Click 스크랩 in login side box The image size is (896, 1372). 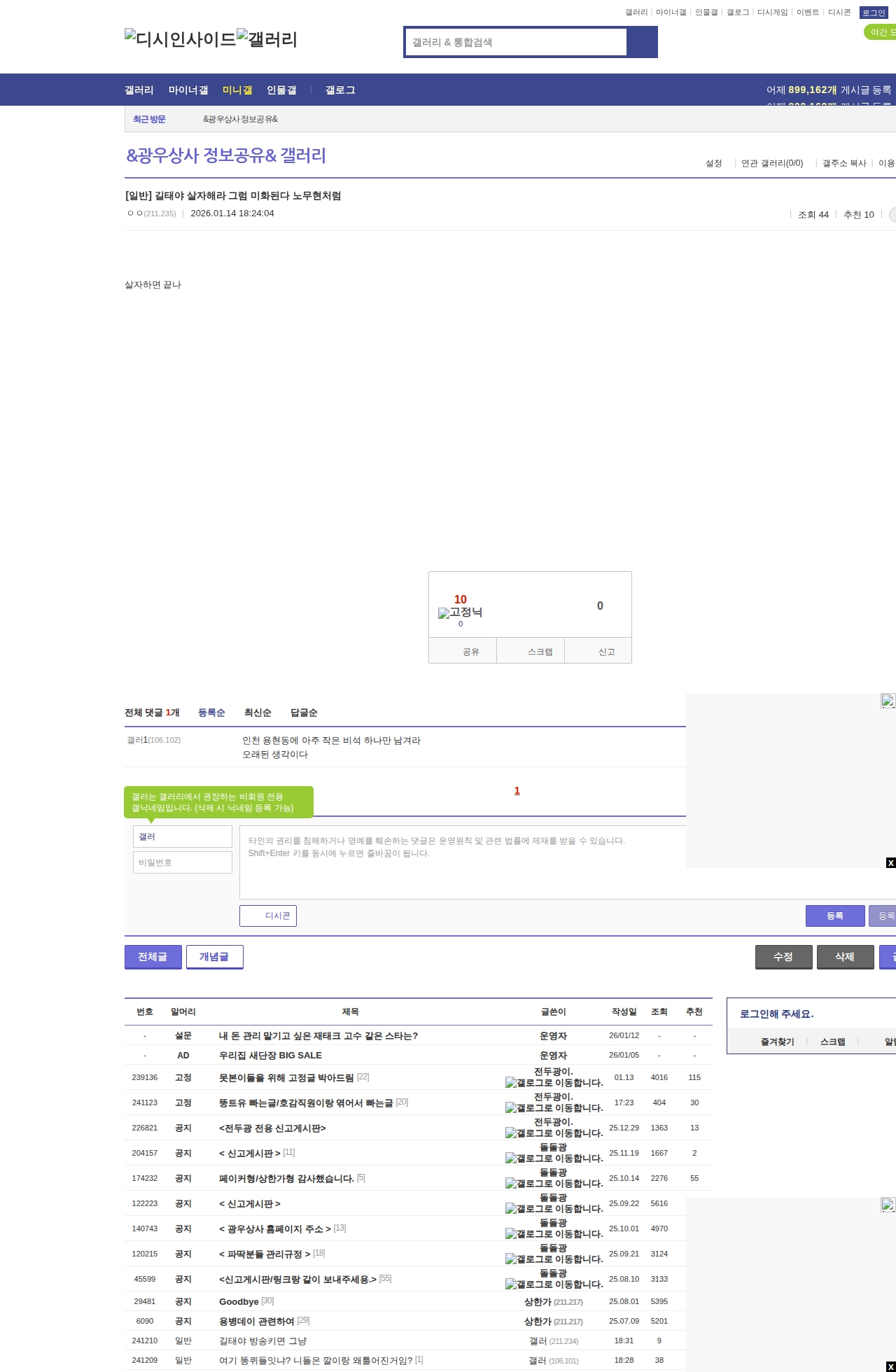832,1042
